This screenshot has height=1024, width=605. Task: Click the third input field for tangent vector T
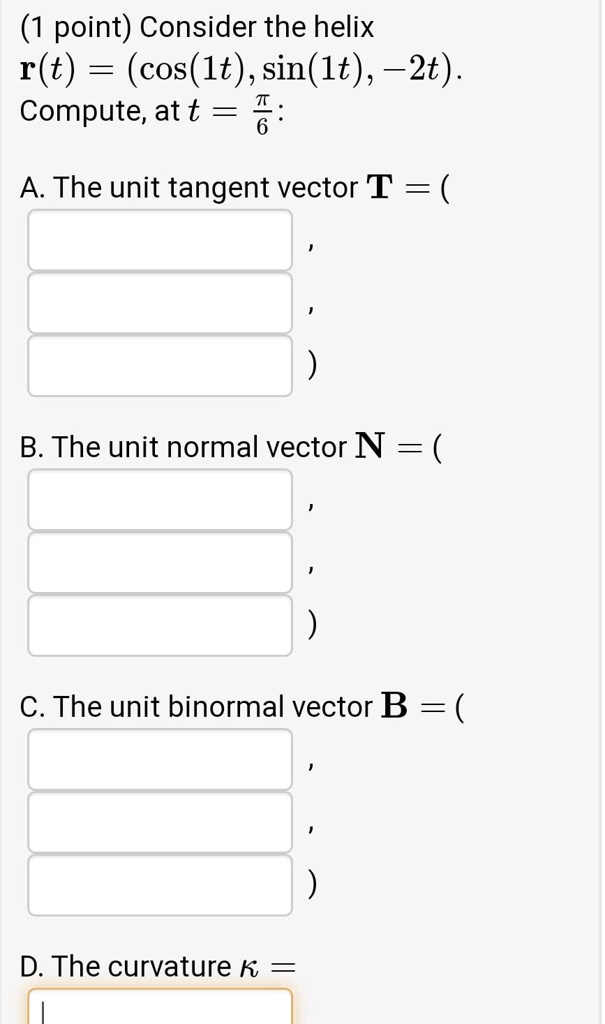click(x=160, y=364)
